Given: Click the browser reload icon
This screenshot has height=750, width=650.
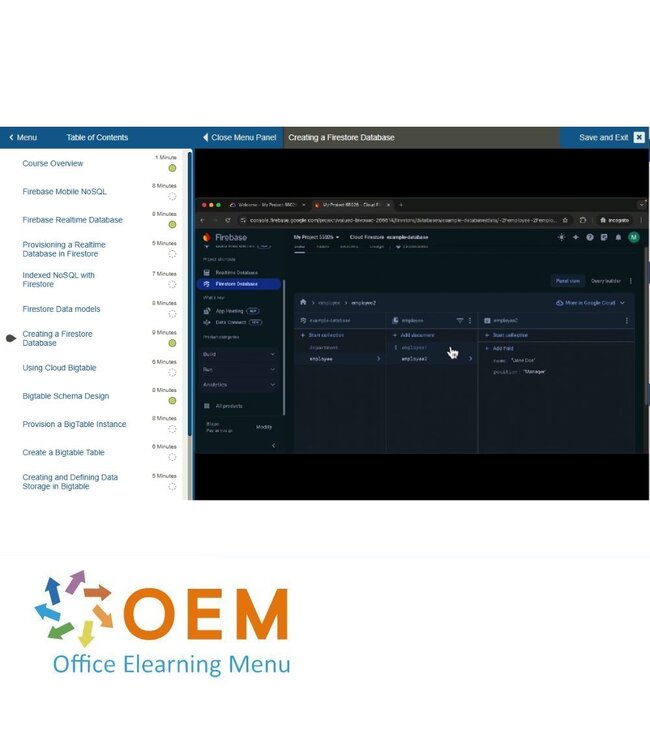Looking at the screenshot, I should pos(228,220).
